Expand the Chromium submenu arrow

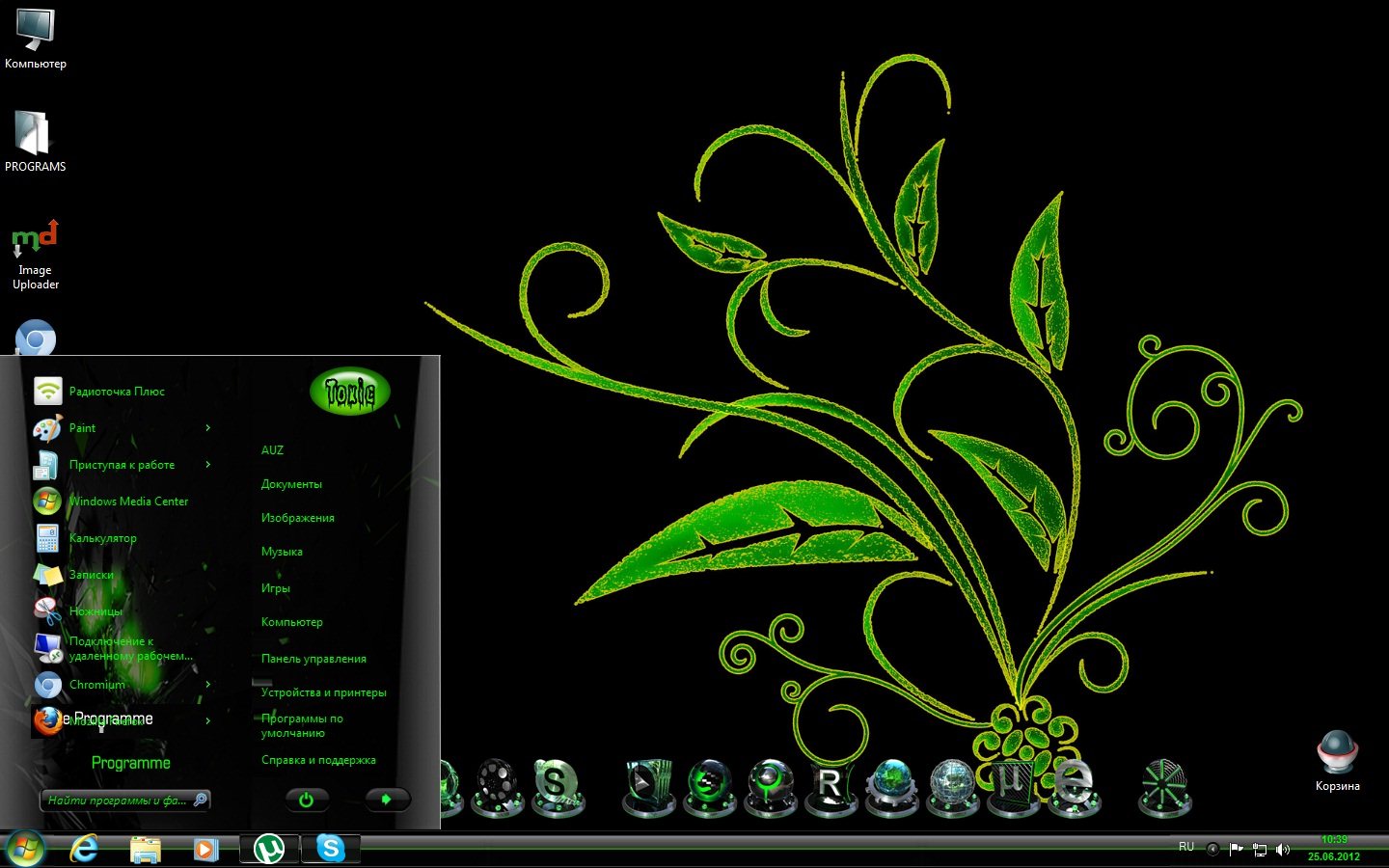point(207,685)
